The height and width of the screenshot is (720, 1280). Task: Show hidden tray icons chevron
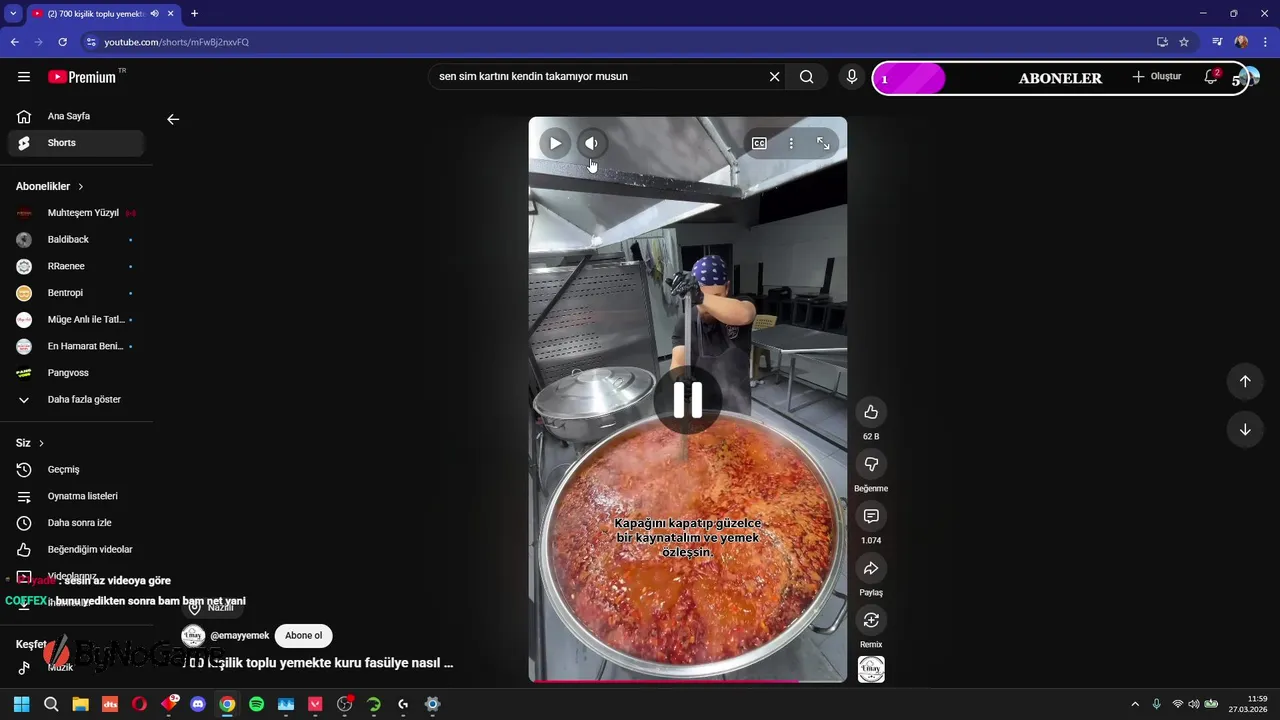click(x=1135, y=704)
